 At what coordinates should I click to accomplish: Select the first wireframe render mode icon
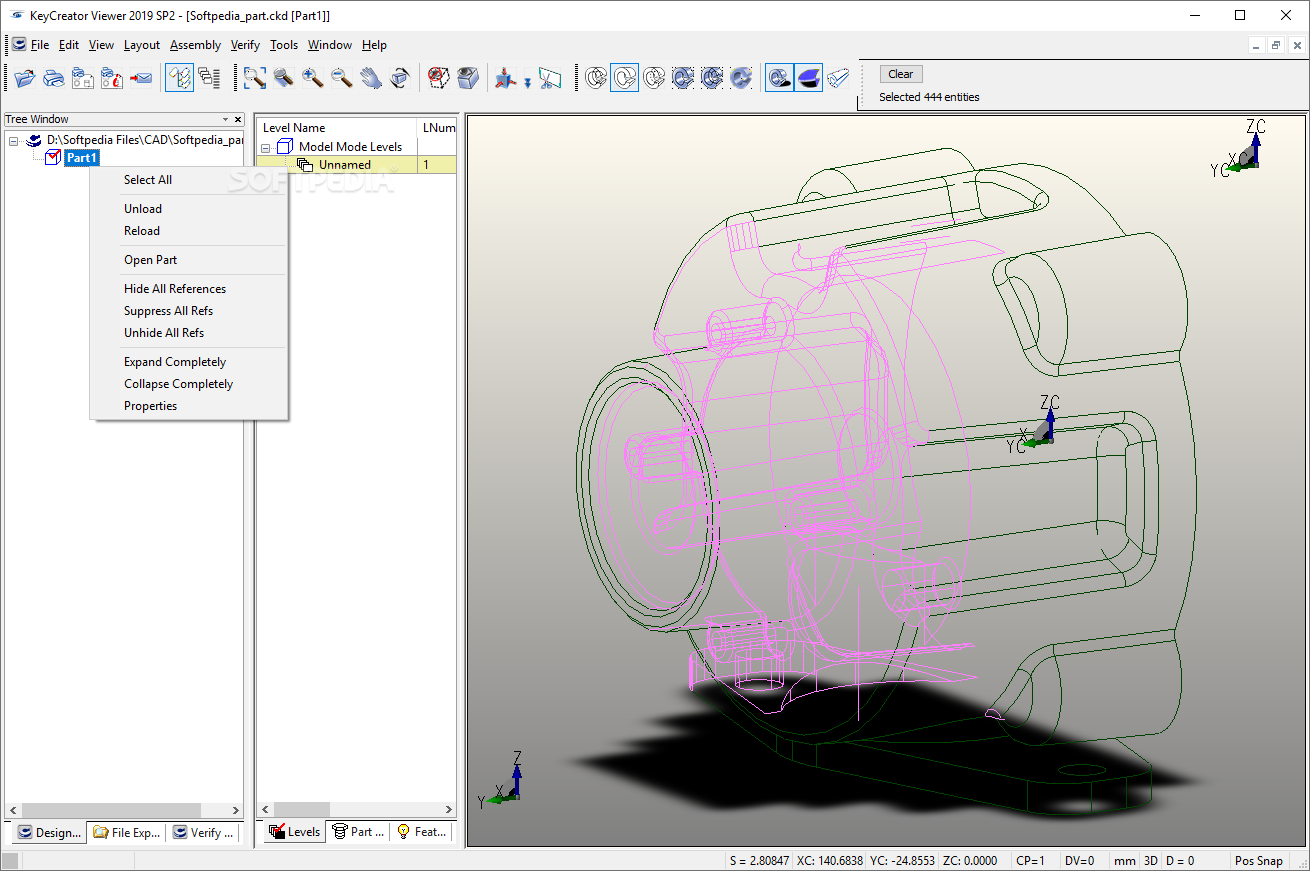(596, 78)
